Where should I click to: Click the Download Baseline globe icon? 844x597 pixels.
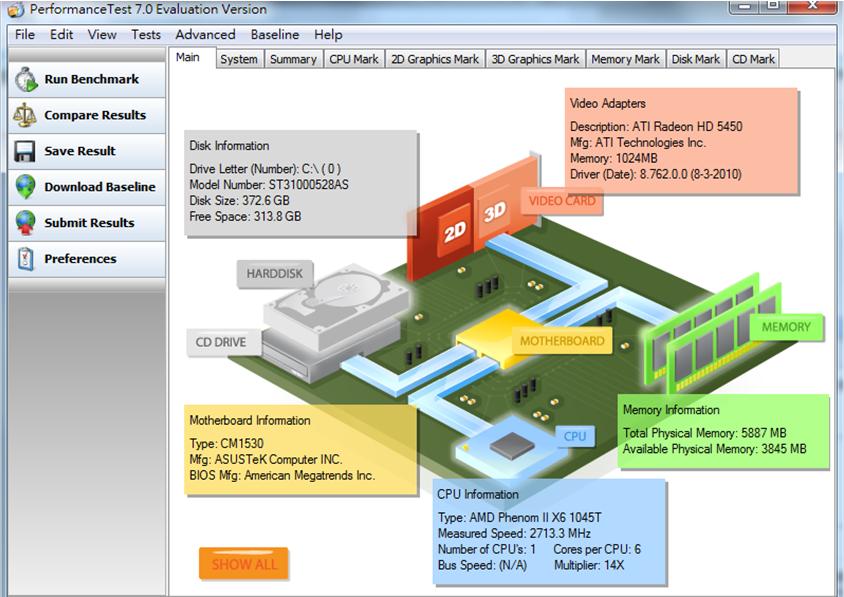[x=25, y=187]
